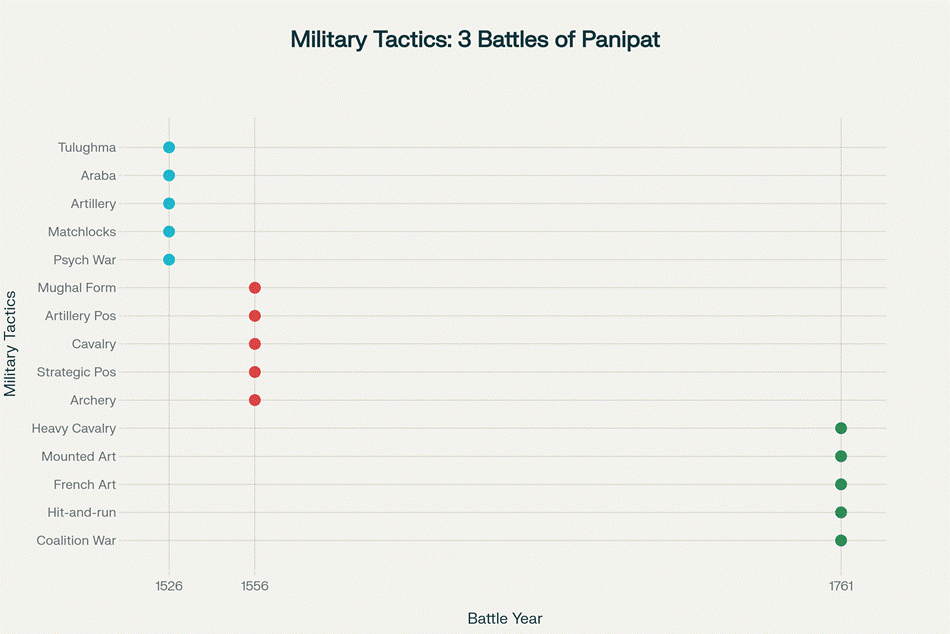The height and width of the screenshot is (634, 950).
Task: Click the green Heavy Cavalry data point
Action: [x=841, y=428]
